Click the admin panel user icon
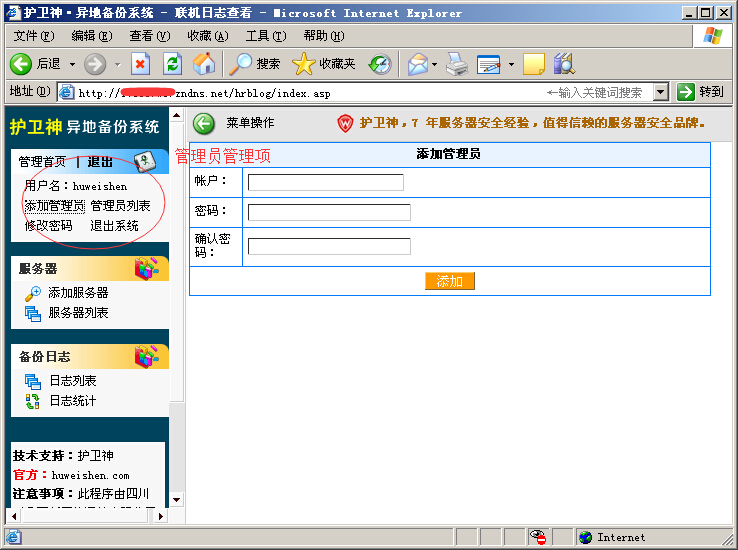 pyautogui.click(x=144, y=161)
